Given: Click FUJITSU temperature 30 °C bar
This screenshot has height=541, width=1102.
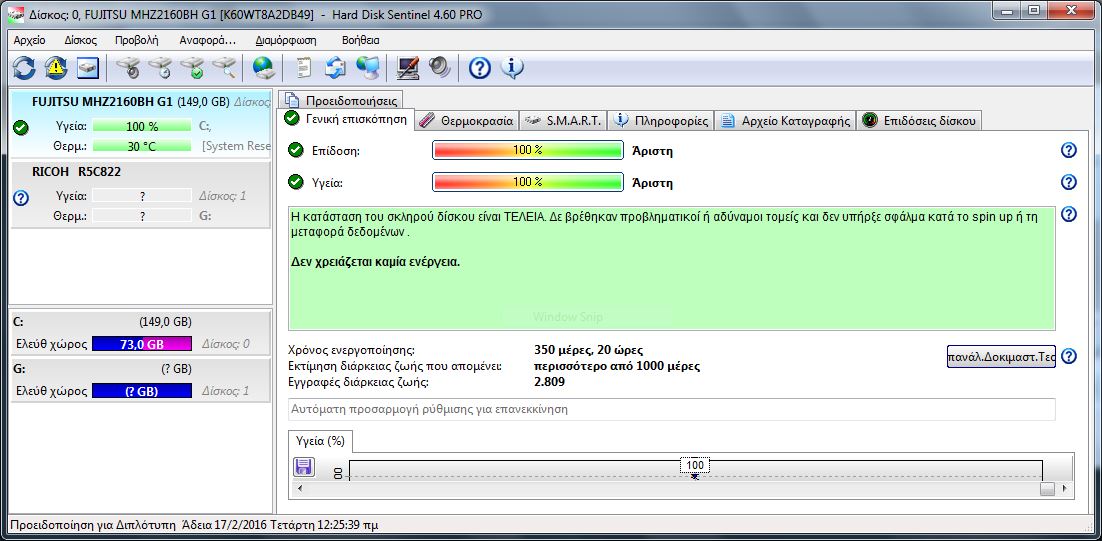Looking at the screenshot, I should (x=141, y=146).
